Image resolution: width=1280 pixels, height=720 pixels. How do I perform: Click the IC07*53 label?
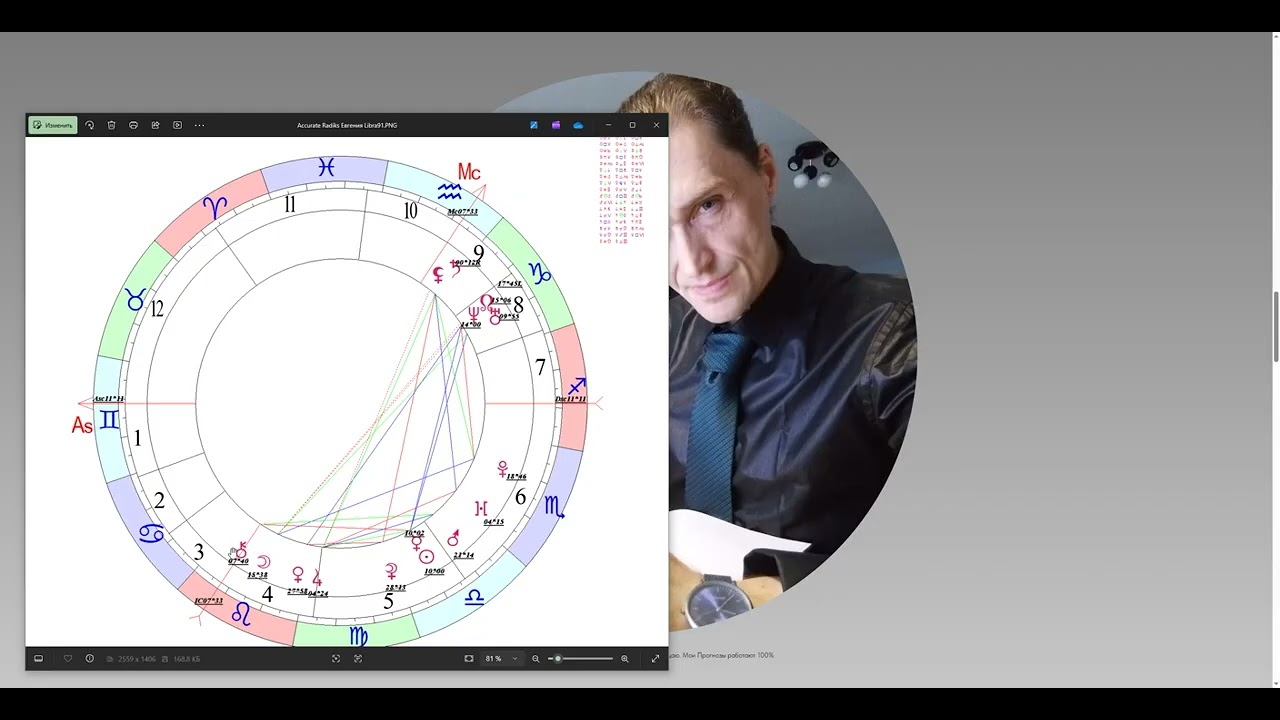208,600
